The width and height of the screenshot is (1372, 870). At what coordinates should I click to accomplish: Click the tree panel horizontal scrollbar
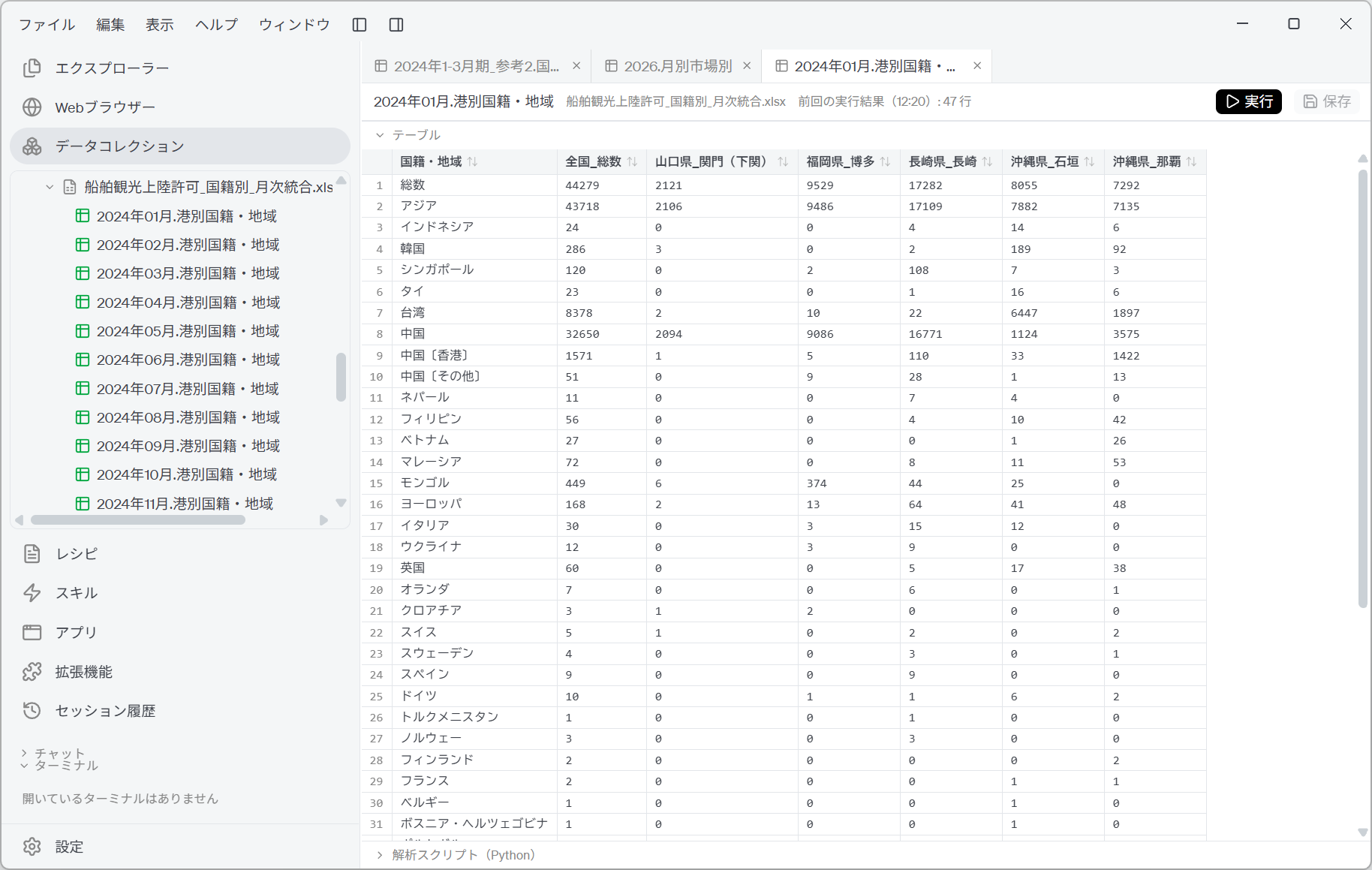pos(138,520)
